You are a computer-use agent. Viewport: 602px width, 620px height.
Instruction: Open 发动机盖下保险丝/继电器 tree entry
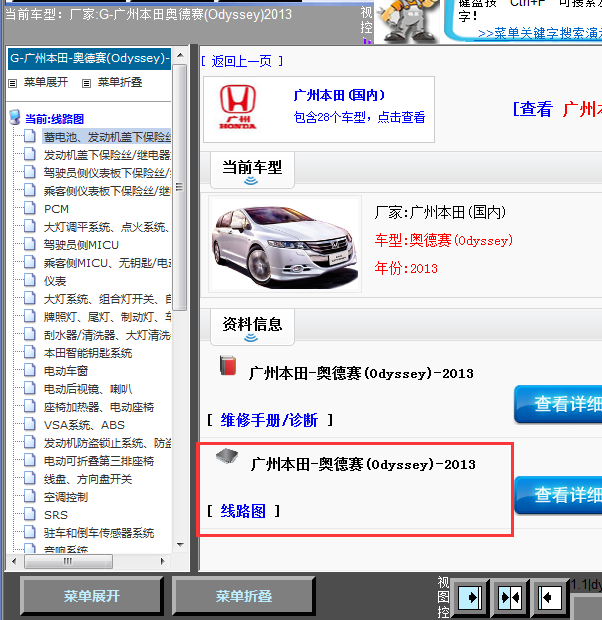[x=107, y=155]
